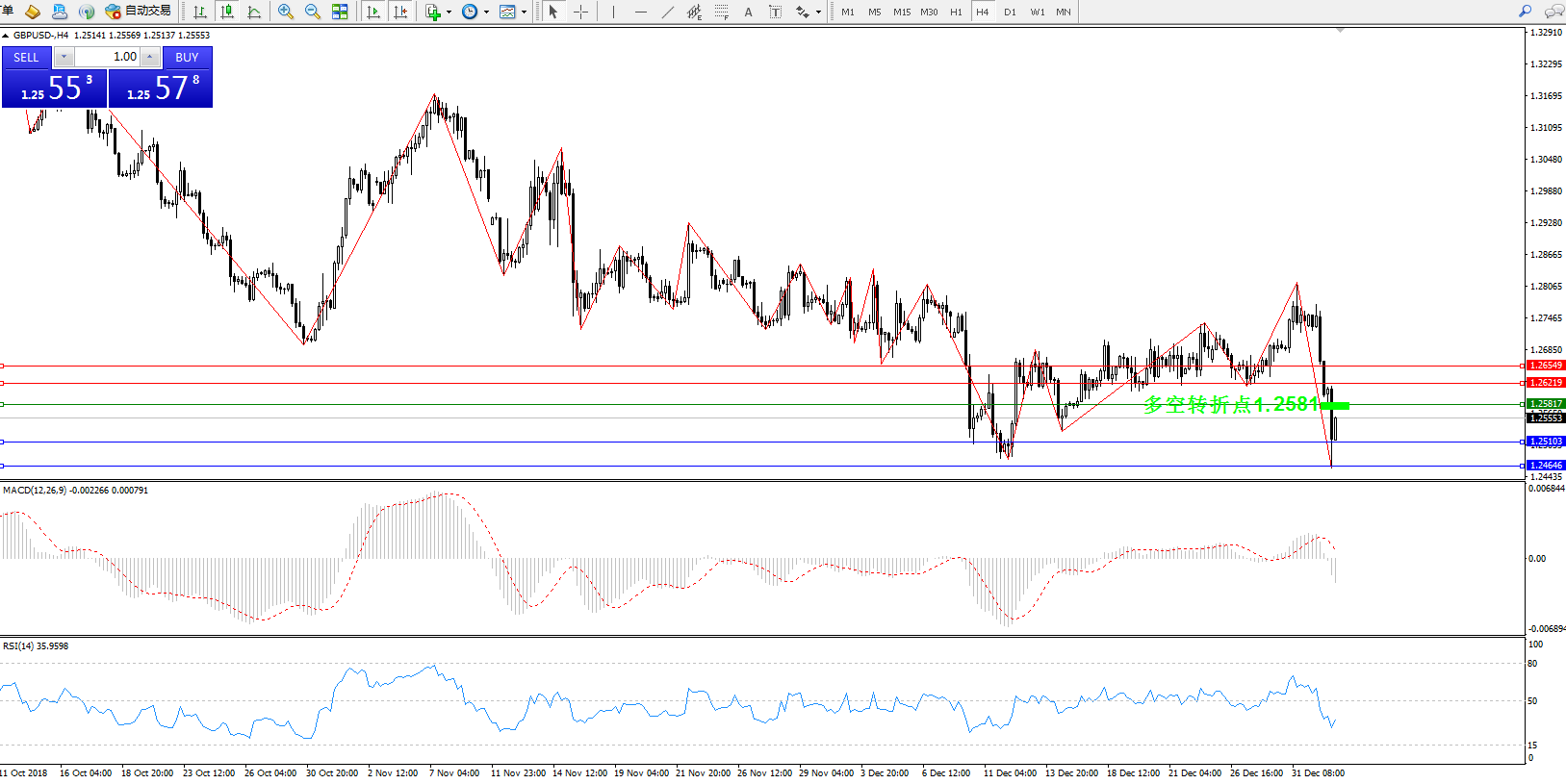Select the Crosshair cursor tool

[581, 12]
